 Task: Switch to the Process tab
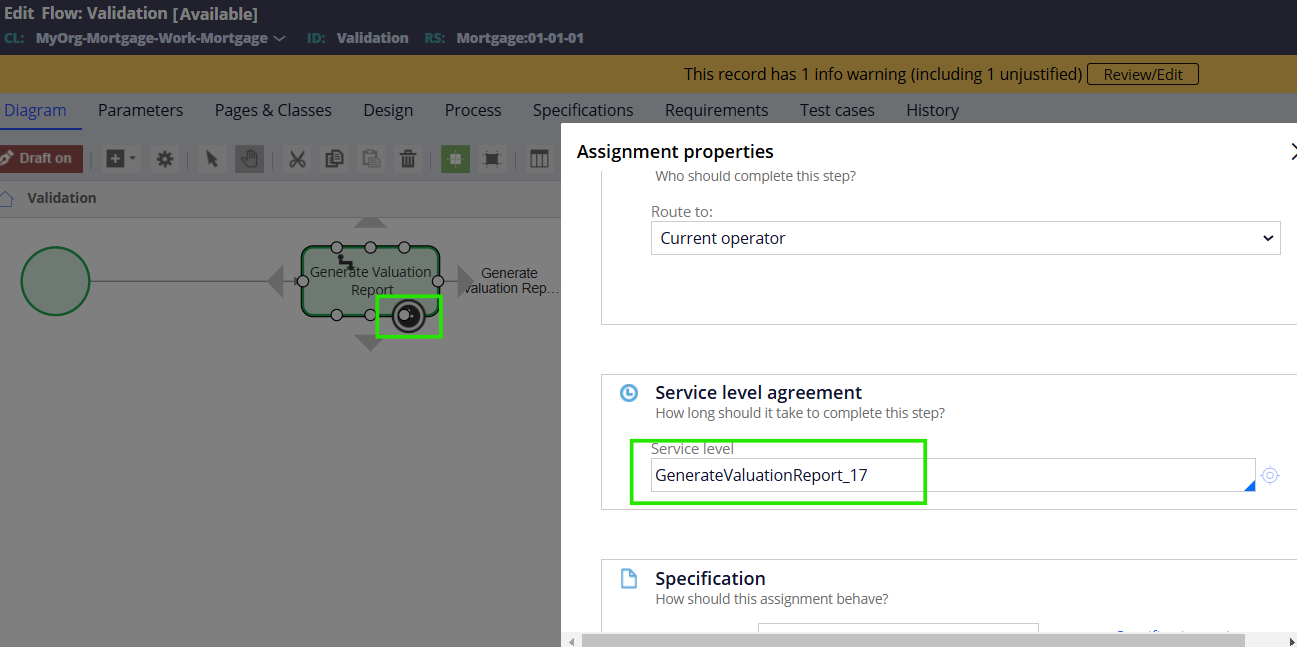[x=472, y=110]
